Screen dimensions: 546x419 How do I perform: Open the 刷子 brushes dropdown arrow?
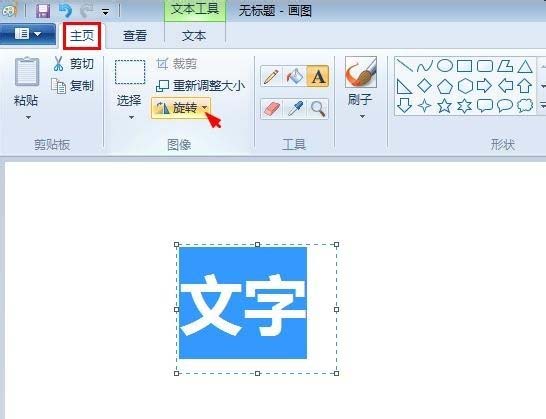point(362,116)
